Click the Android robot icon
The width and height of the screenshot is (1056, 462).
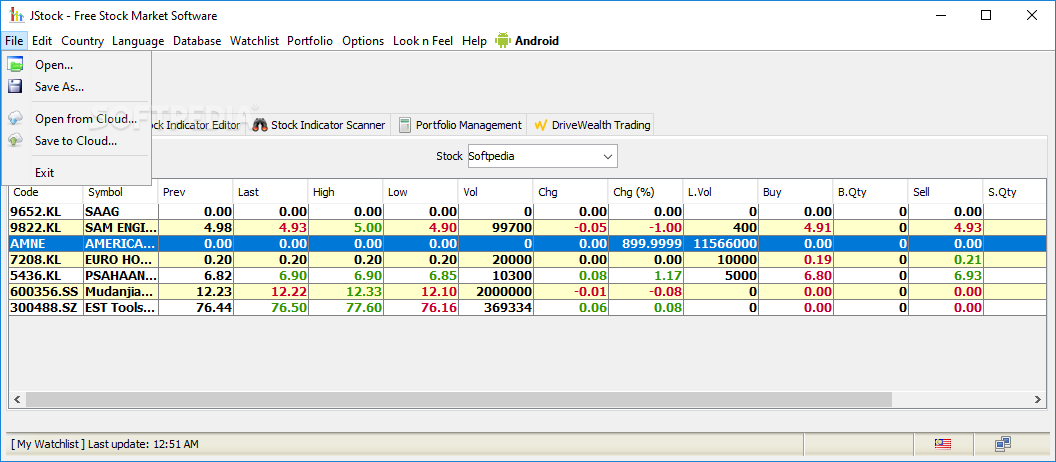point(502,40)
